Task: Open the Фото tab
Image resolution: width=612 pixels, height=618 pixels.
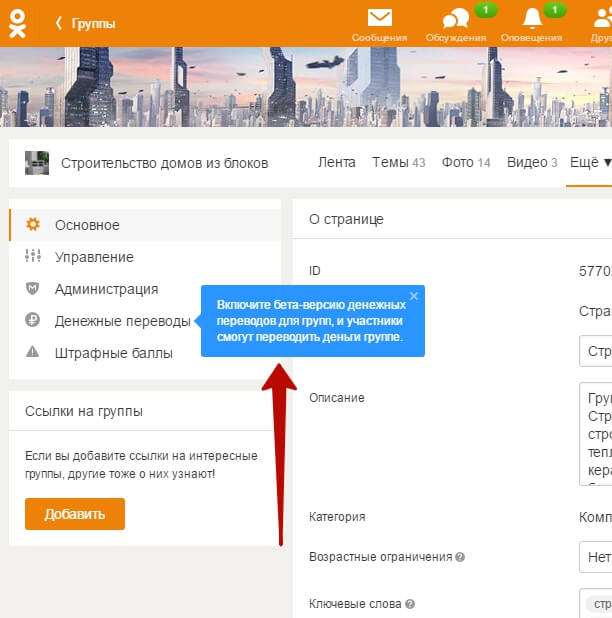Action: click(x=465, y=162)
